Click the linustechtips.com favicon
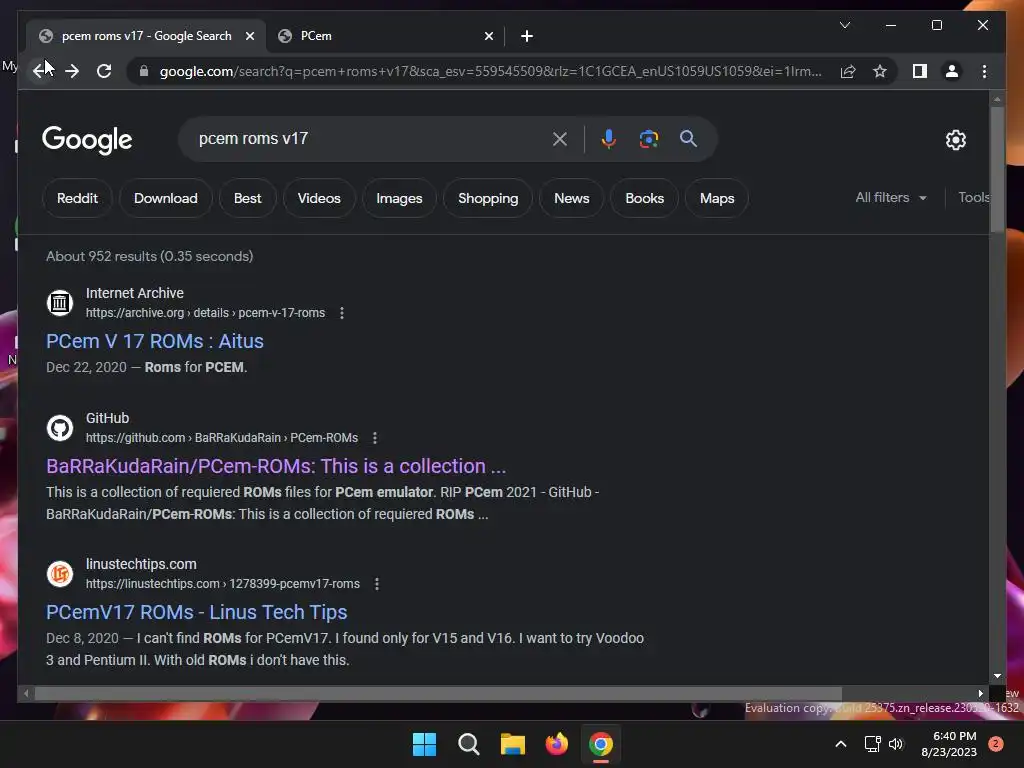This screenshot has width=1024, height=768. click(x=59, y=574)
